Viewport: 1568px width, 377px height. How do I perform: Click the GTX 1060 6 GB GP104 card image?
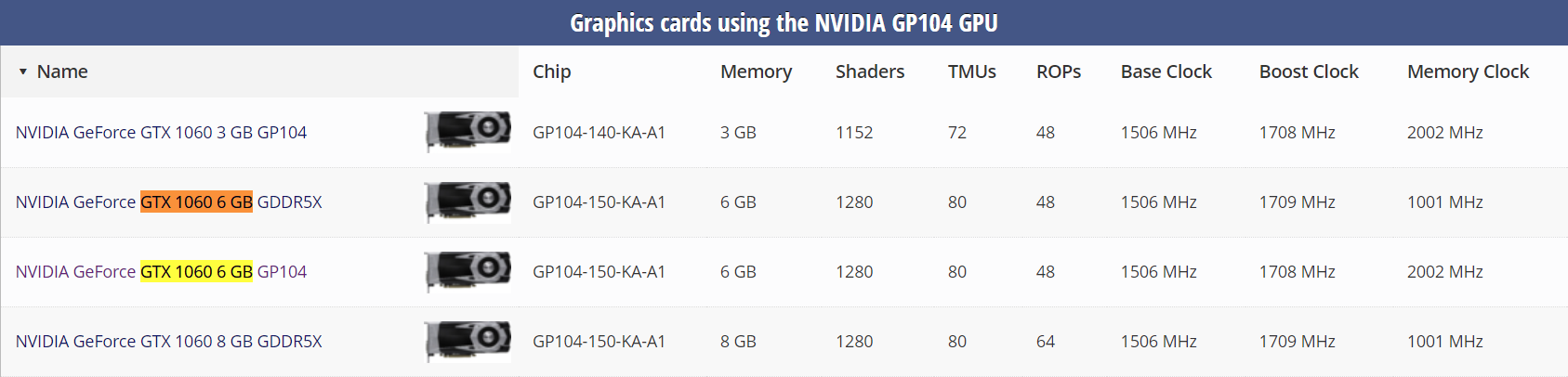468,270
